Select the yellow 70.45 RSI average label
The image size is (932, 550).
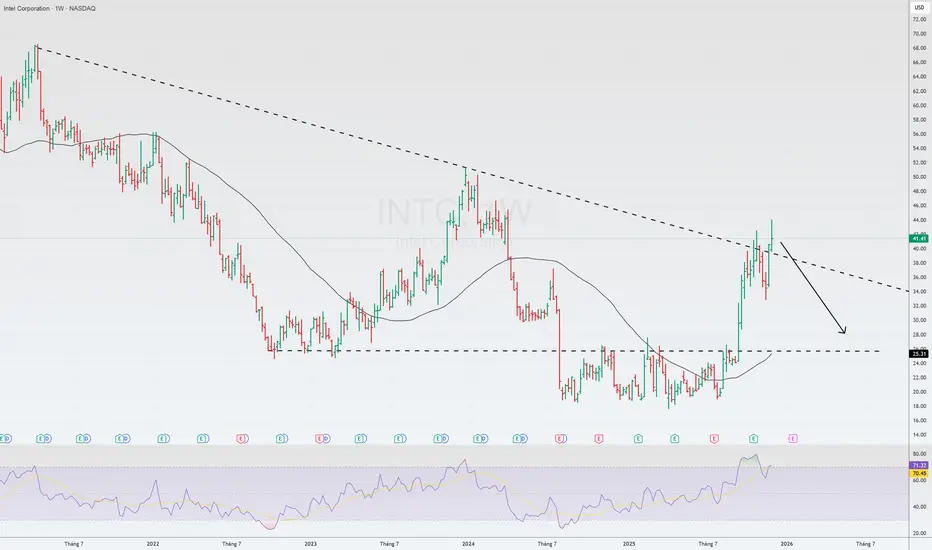pyautogui.click(x=919, y=473)
